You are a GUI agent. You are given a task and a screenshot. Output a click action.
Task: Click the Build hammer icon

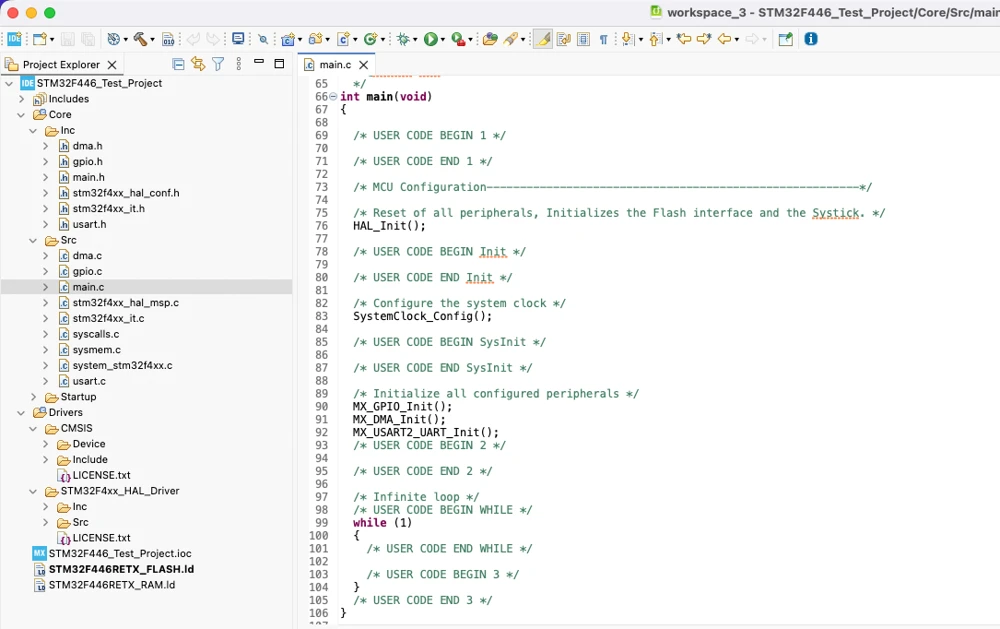point(140,39)
